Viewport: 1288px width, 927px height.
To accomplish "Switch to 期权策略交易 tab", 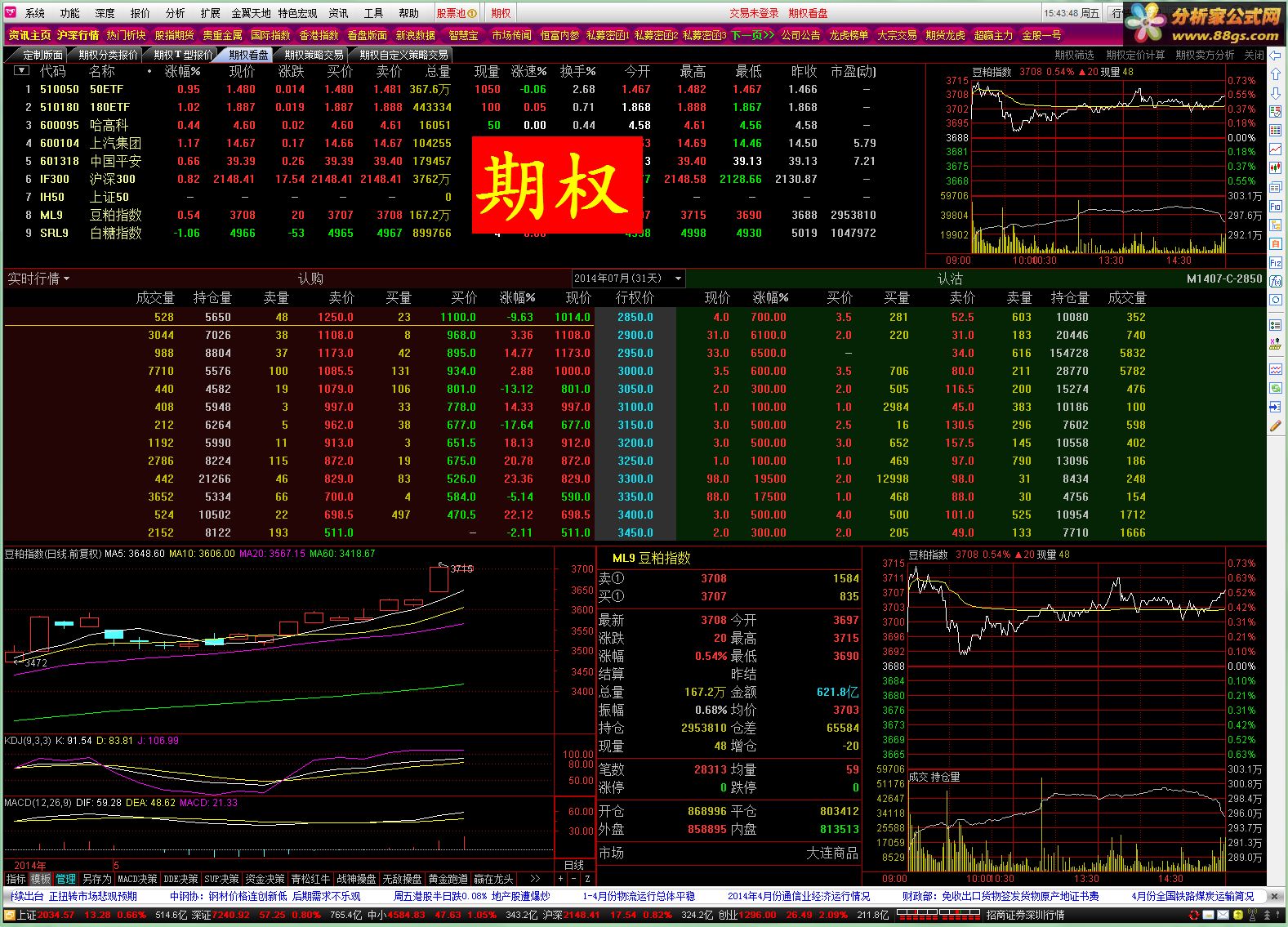I will tap(314, 55).
